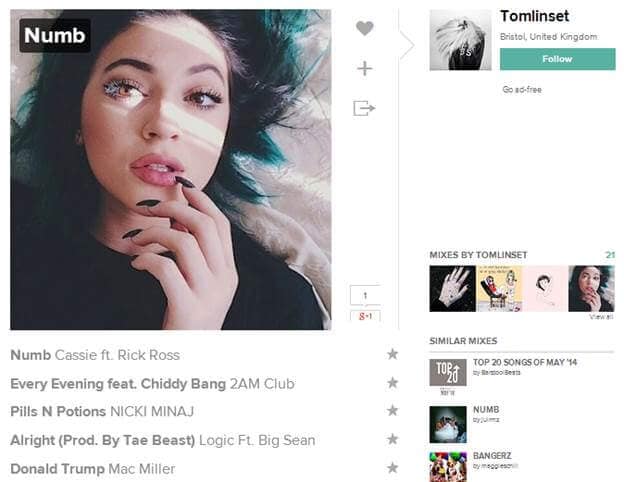
Task: Open the share/export arrow icon
Action: 364,108
